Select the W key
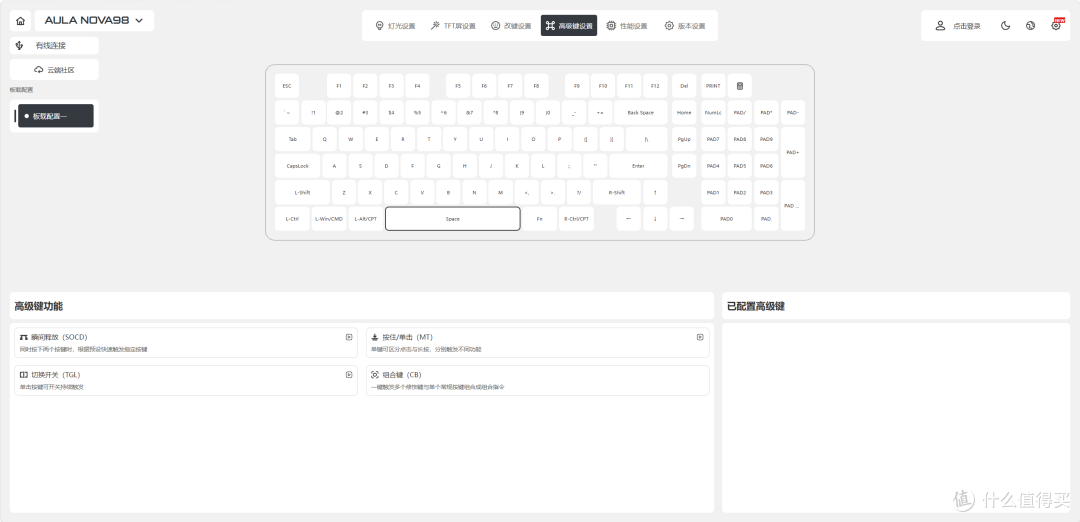 coord(351,139)
